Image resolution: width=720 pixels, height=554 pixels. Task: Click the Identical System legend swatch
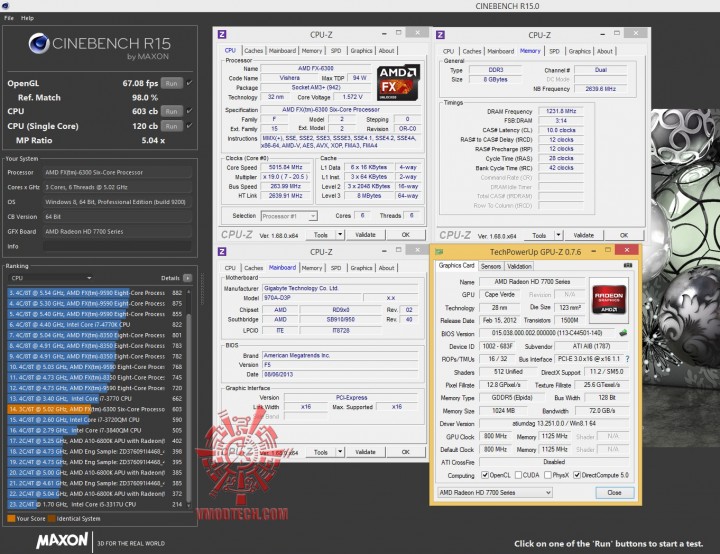[51, 519]
